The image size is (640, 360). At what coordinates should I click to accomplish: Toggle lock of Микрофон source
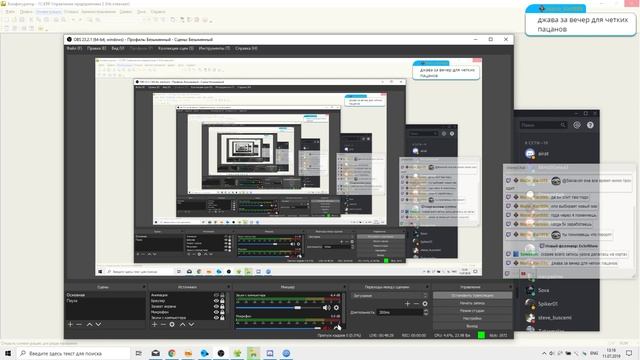coord(222,312)
